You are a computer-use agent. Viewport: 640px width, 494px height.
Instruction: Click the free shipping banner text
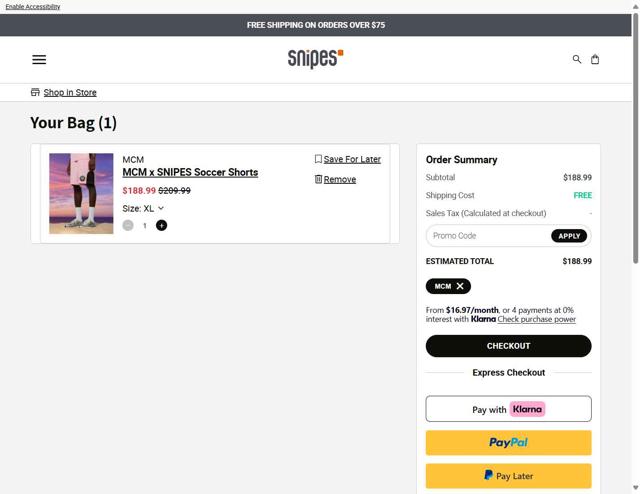(316, 25)
